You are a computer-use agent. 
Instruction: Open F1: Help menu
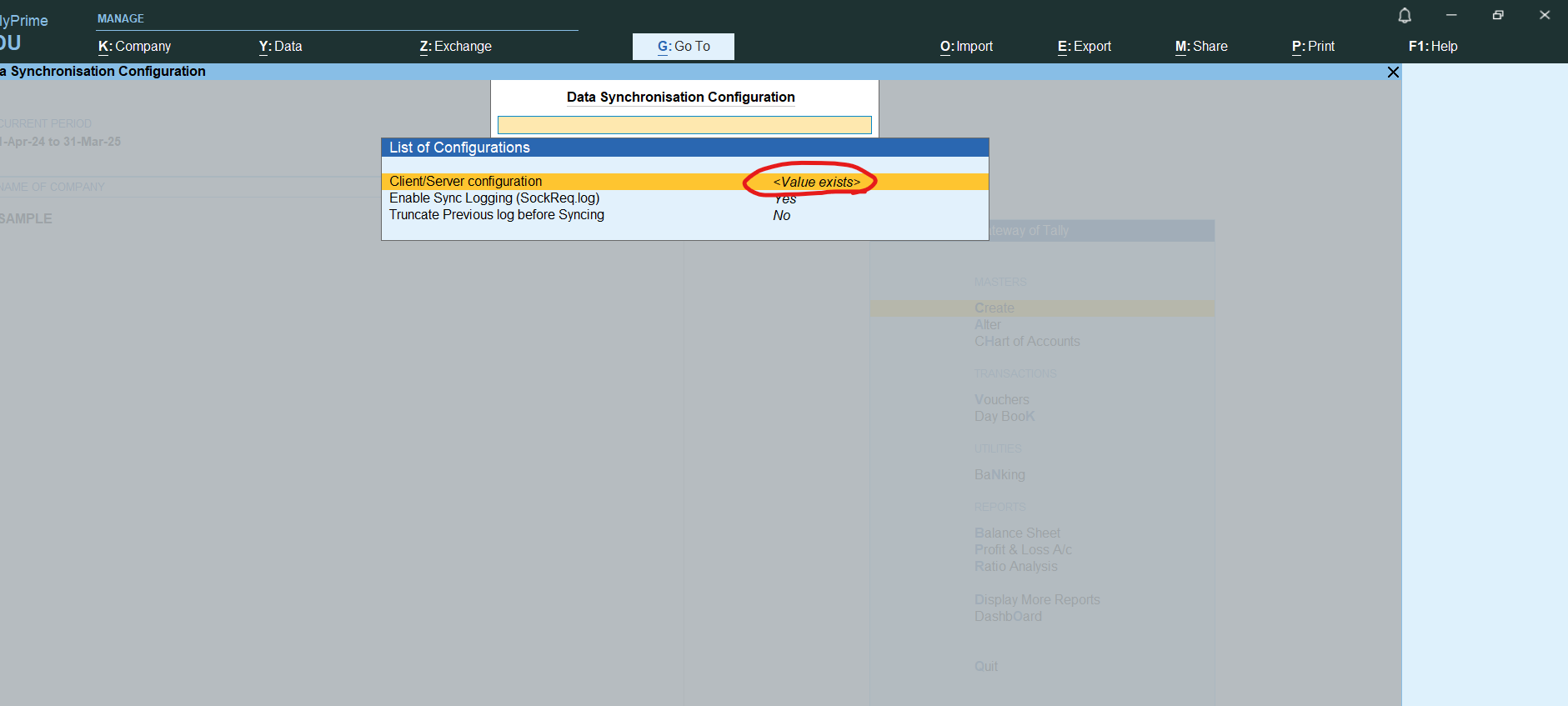point(1433,47)
